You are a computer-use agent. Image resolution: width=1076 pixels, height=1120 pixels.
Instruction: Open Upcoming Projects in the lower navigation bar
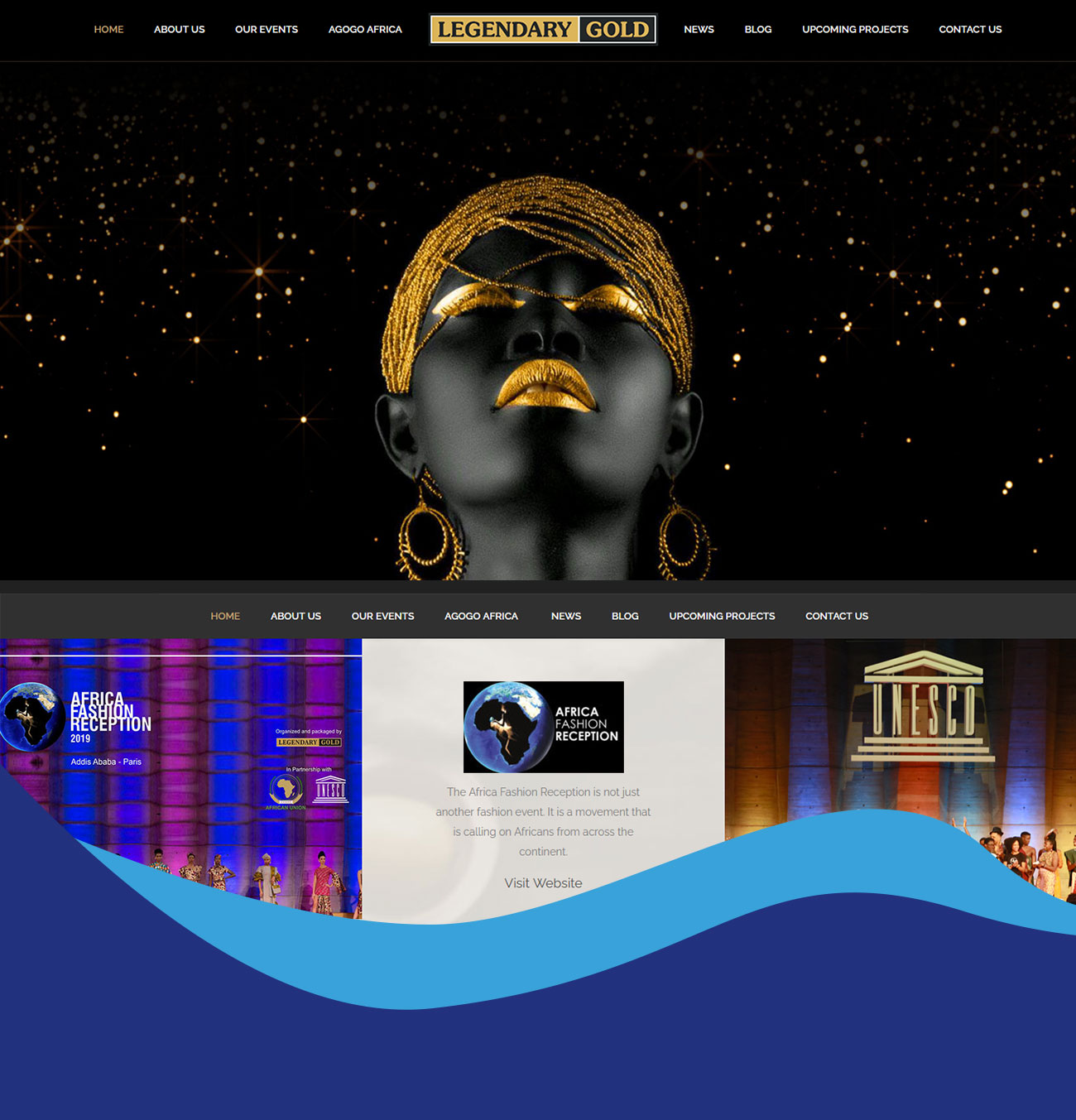click(722, 616)
